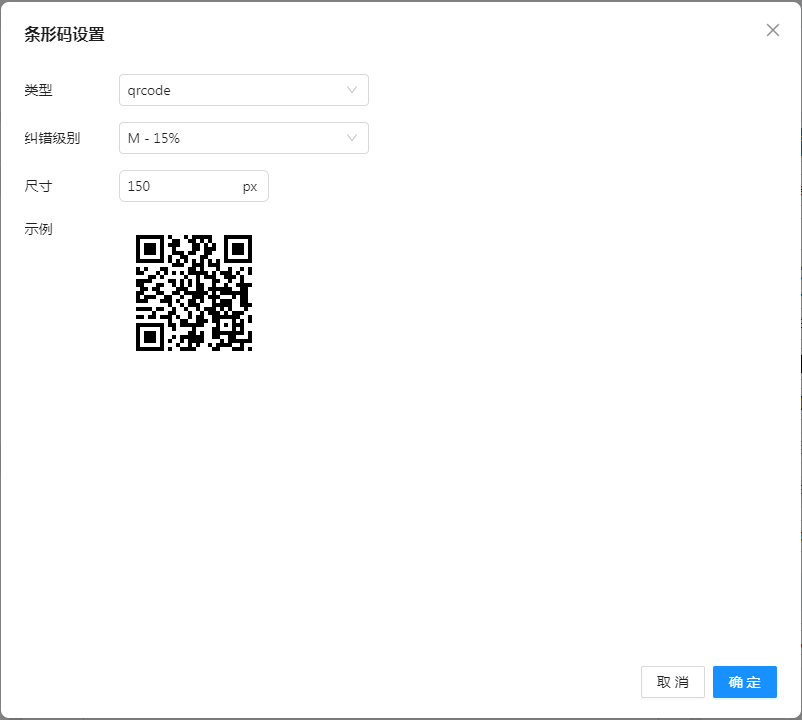Click the 纠错级别 field label
The width and height of the screenshot is (802, 720).
coord(52,138)
